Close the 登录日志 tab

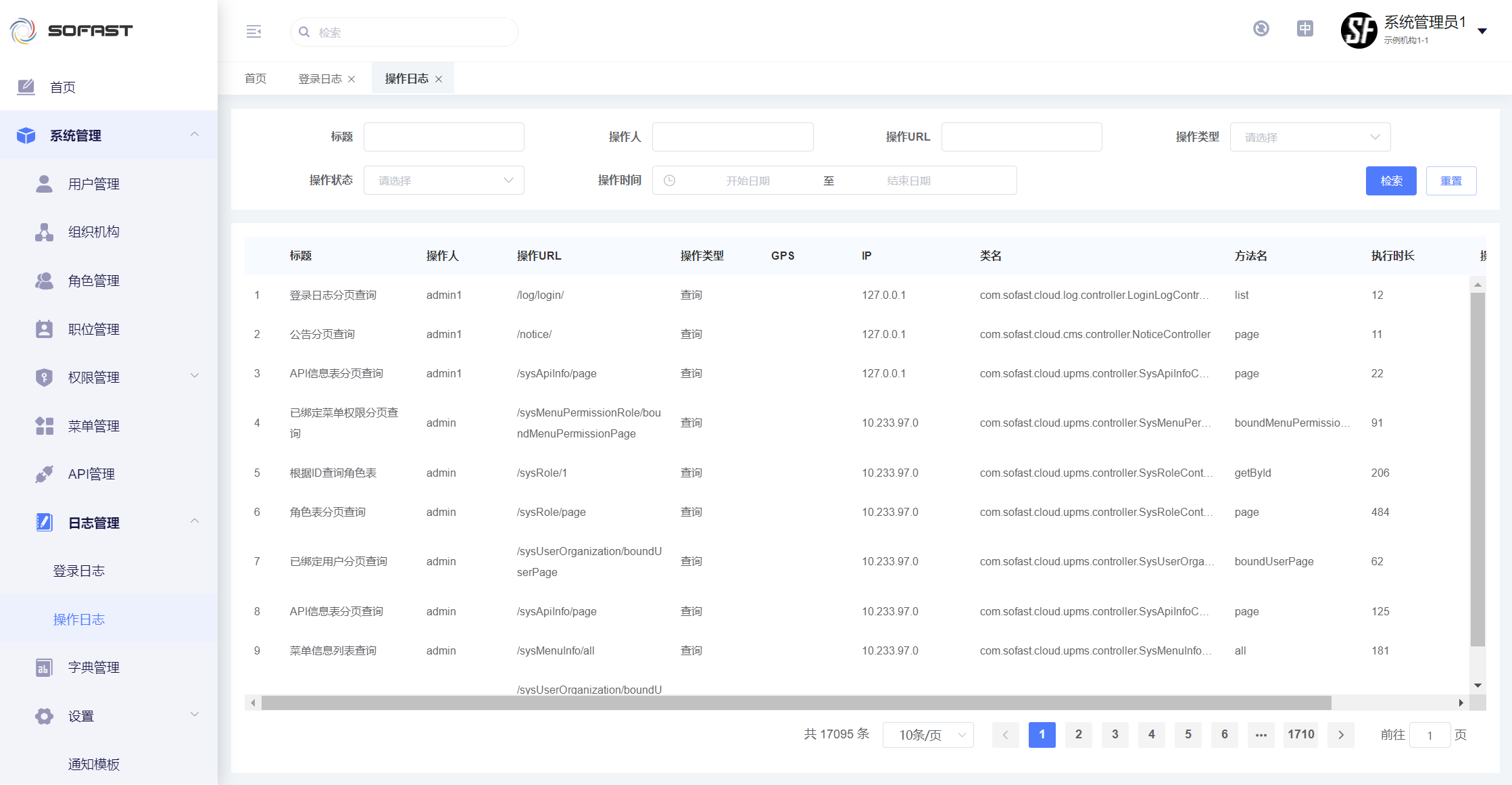[351, 79]
